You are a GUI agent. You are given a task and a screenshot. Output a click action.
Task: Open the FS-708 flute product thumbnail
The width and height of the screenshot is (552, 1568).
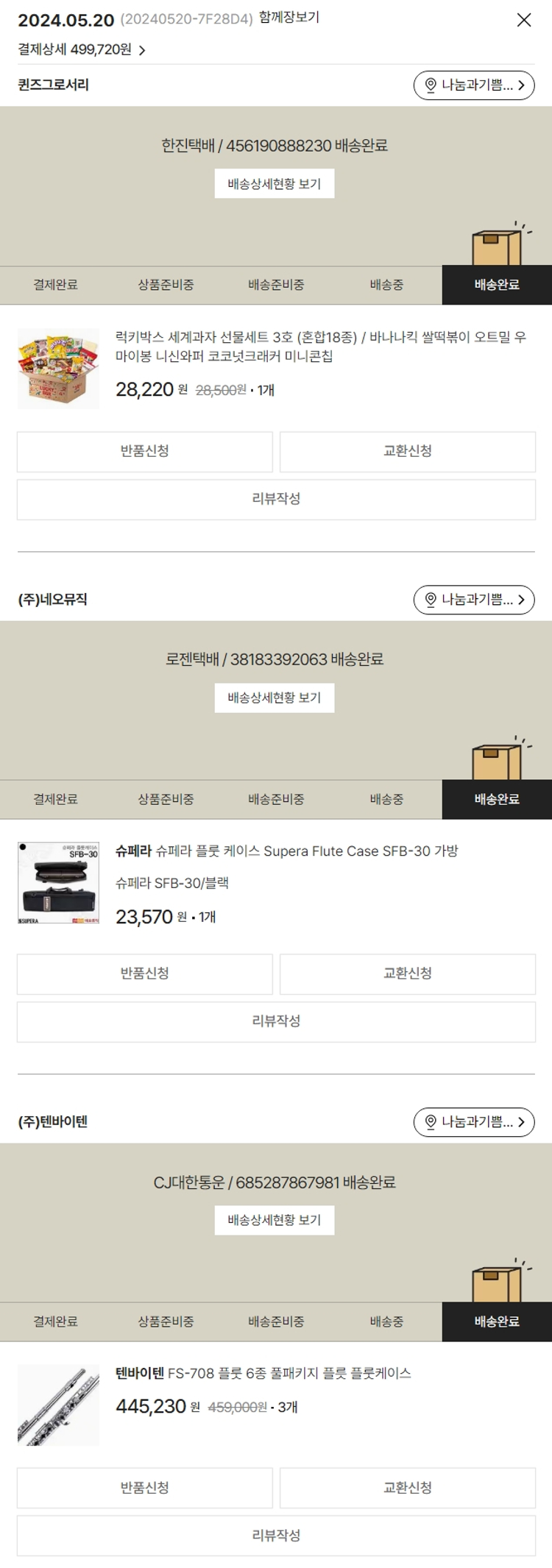pyautogui.click(x=58, y=1405)
